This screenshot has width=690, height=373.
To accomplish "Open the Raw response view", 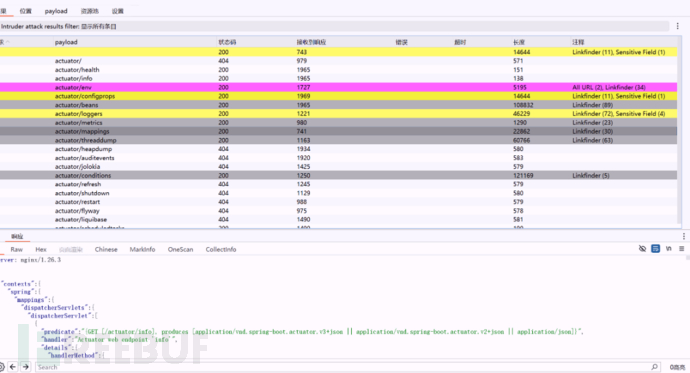I will click(x=17, y=249).
